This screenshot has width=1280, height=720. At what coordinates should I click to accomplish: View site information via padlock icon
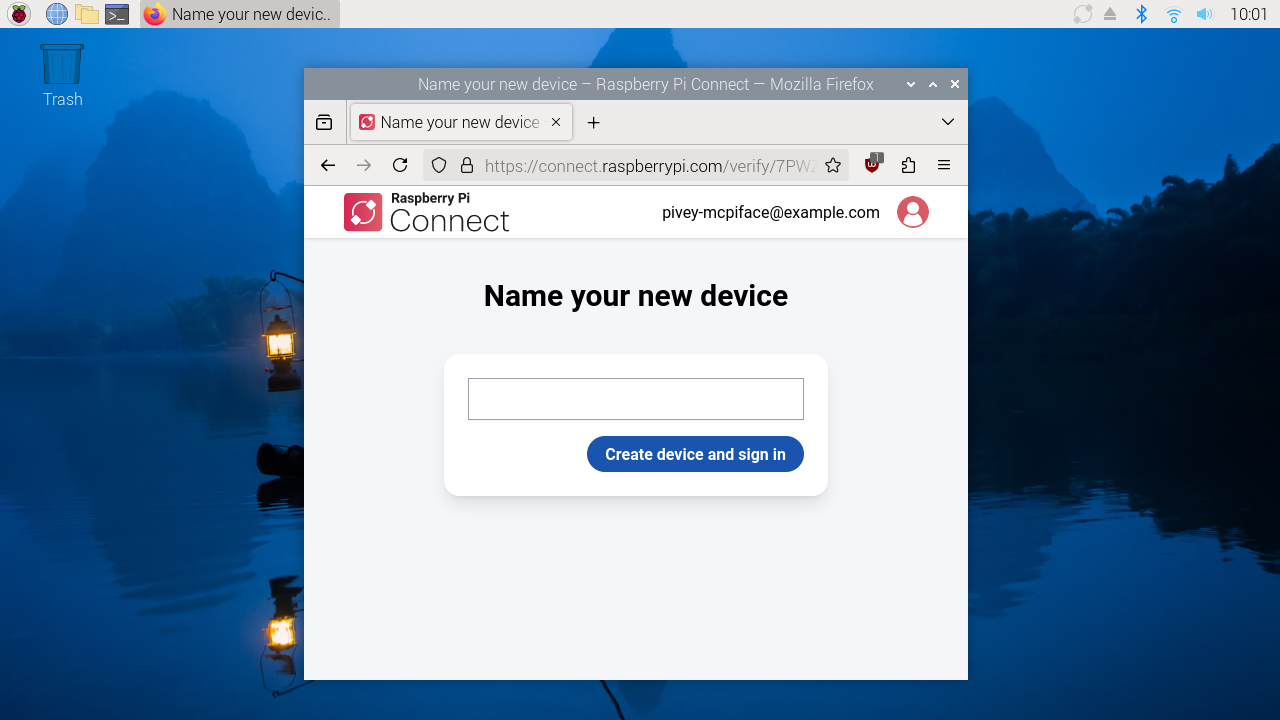point(466,165)
